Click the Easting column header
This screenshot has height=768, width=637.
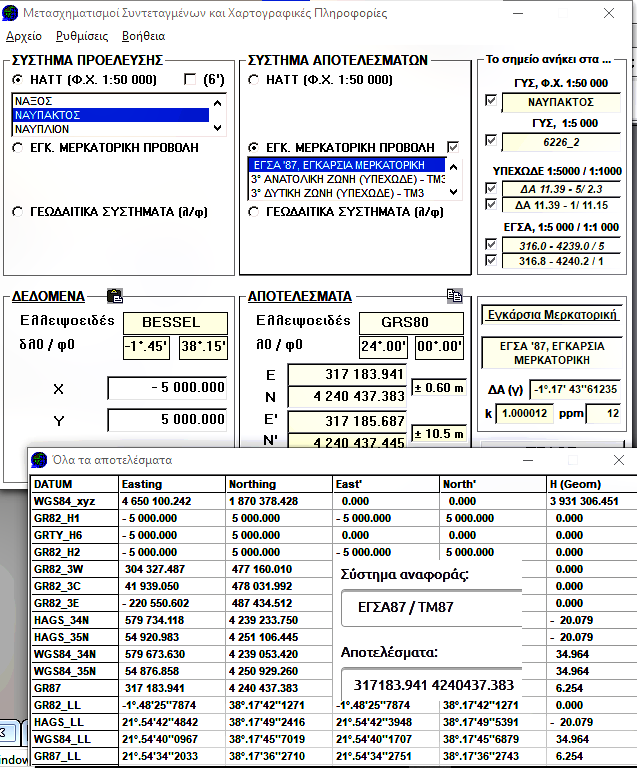(172, 484)
